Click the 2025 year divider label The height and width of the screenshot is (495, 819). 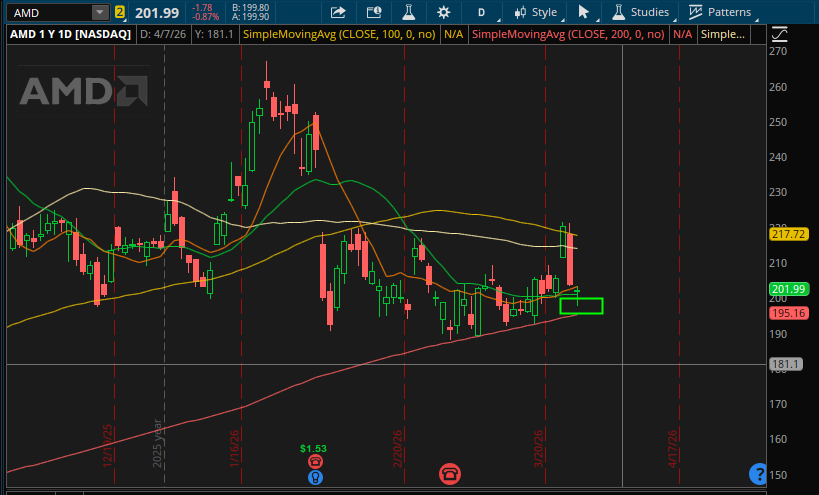(157, 443)
